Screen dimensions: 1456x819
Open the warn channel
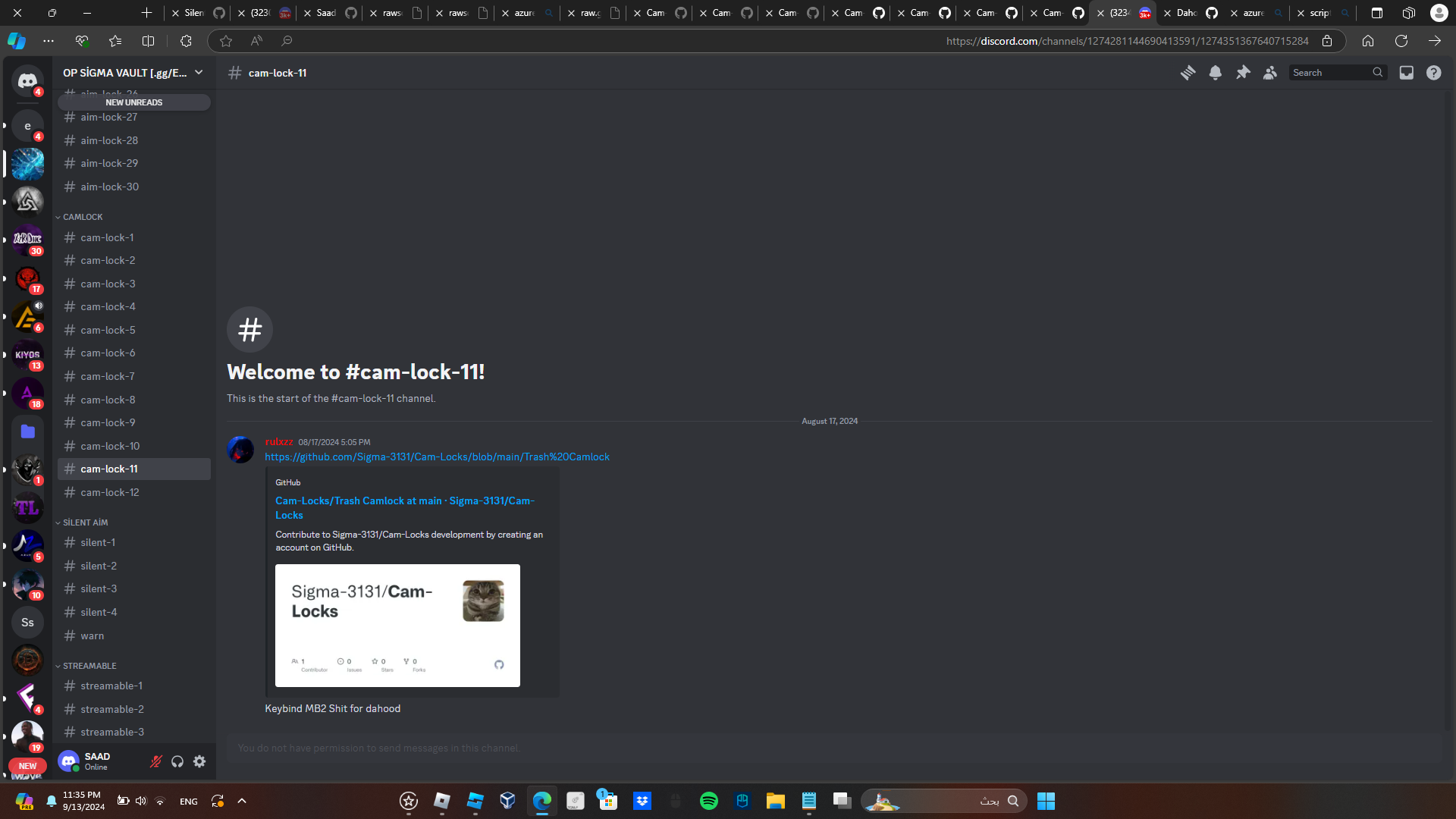click(134, 635)
